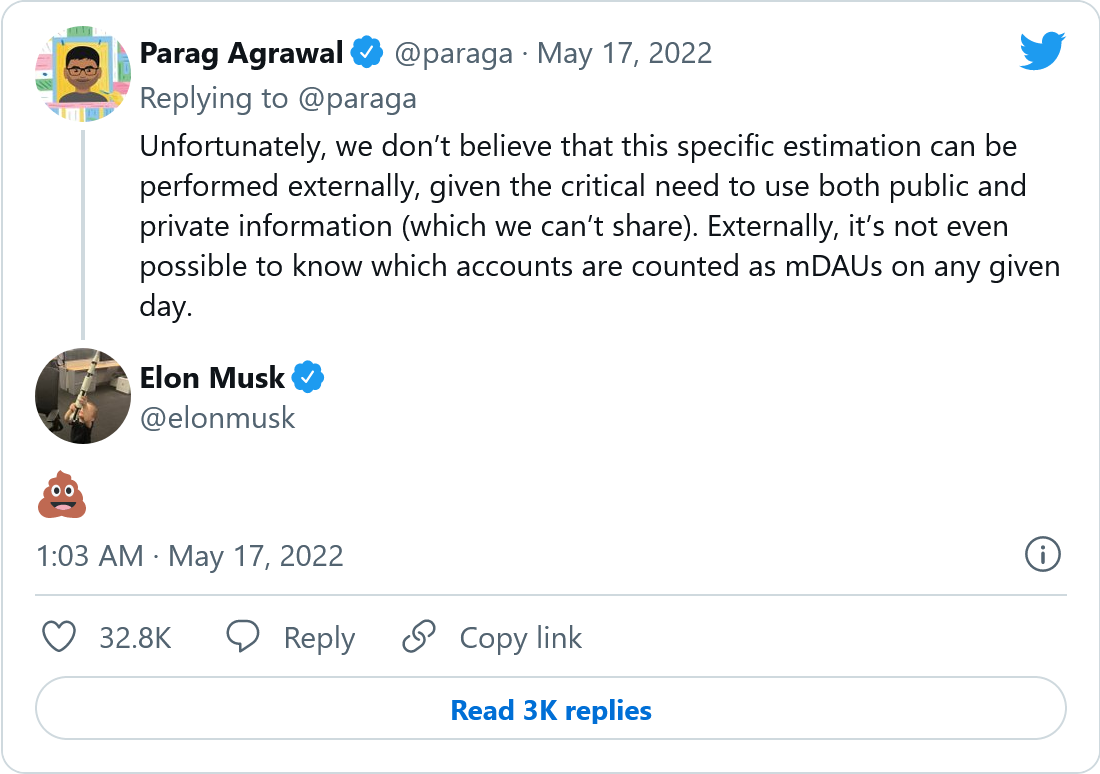Click Elon Musk's verified badge
Screen dimensions: 1100x774
[309, 378]
